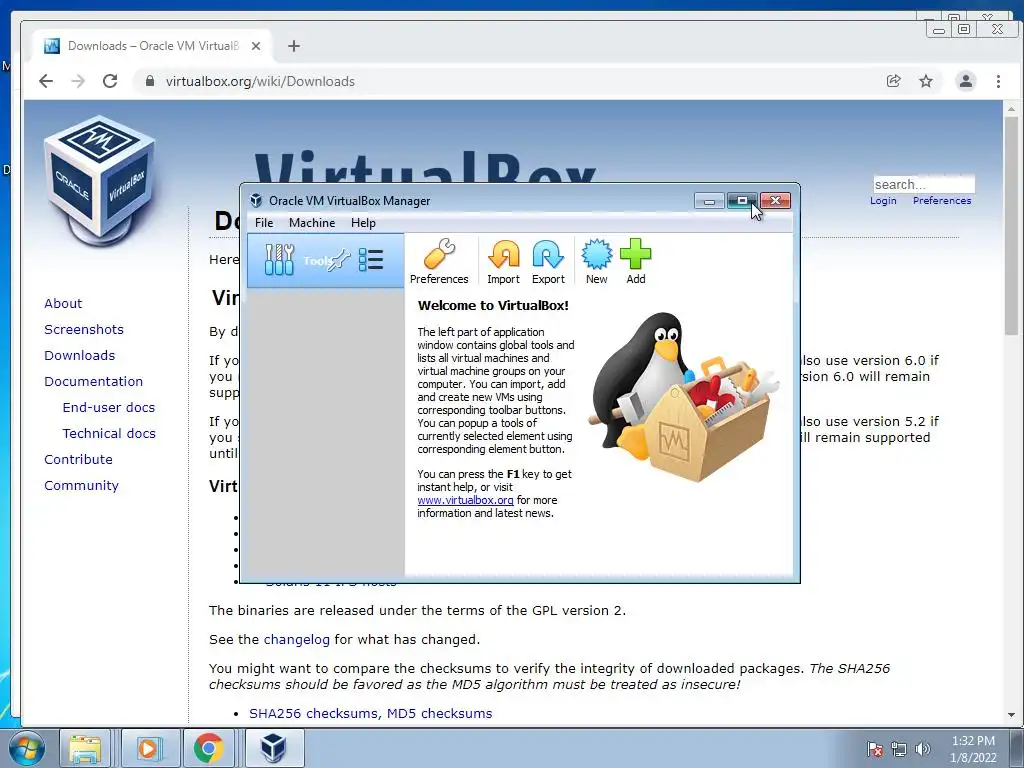This screenshot has width=1024, height=768.
Task: Minimize the VirtualBox Manager window
Action: (x=709, y=201)
